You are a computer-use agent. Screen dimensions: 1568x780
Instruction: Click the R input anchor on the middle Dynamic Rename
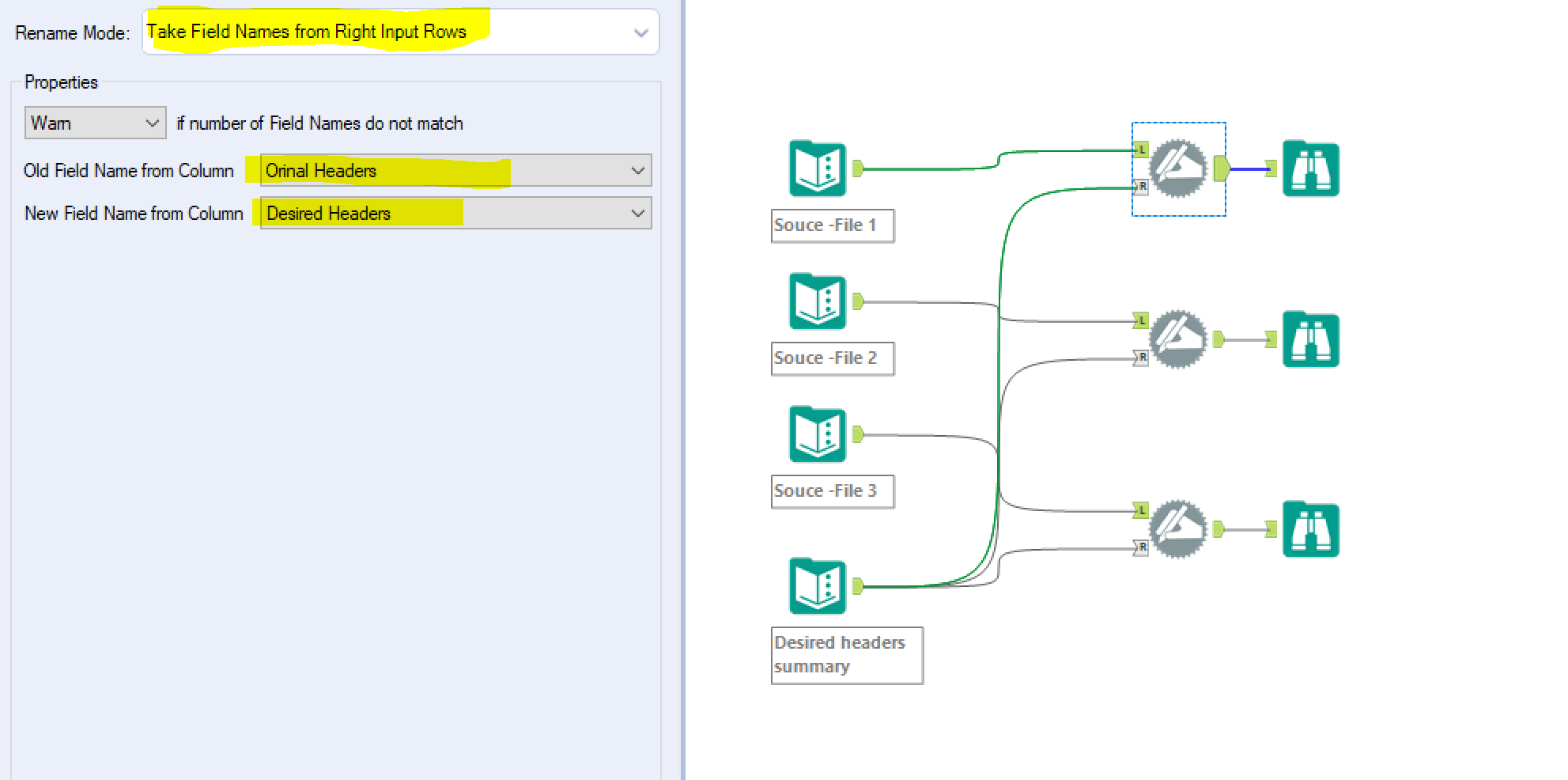(1141, 357)
